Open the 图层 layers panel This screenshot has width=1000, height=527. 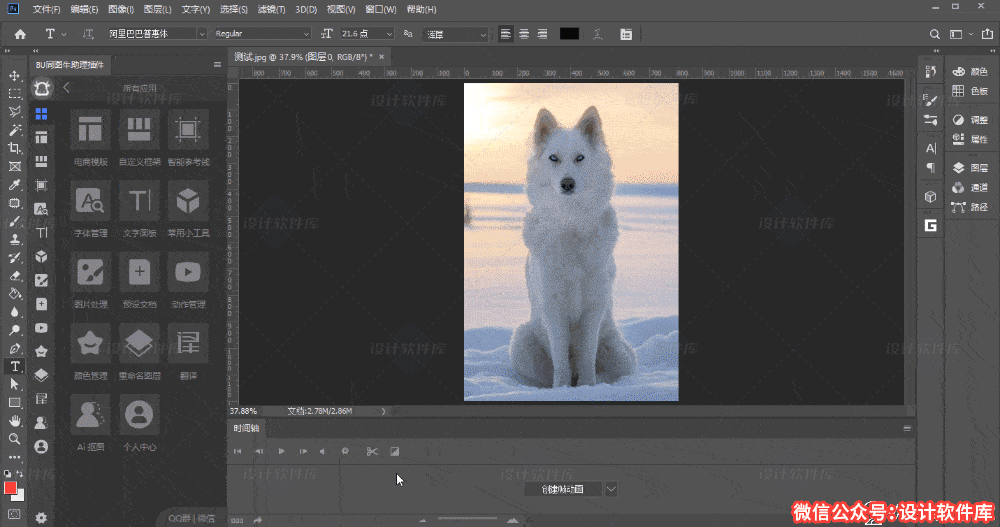click(x=970, y=168)
